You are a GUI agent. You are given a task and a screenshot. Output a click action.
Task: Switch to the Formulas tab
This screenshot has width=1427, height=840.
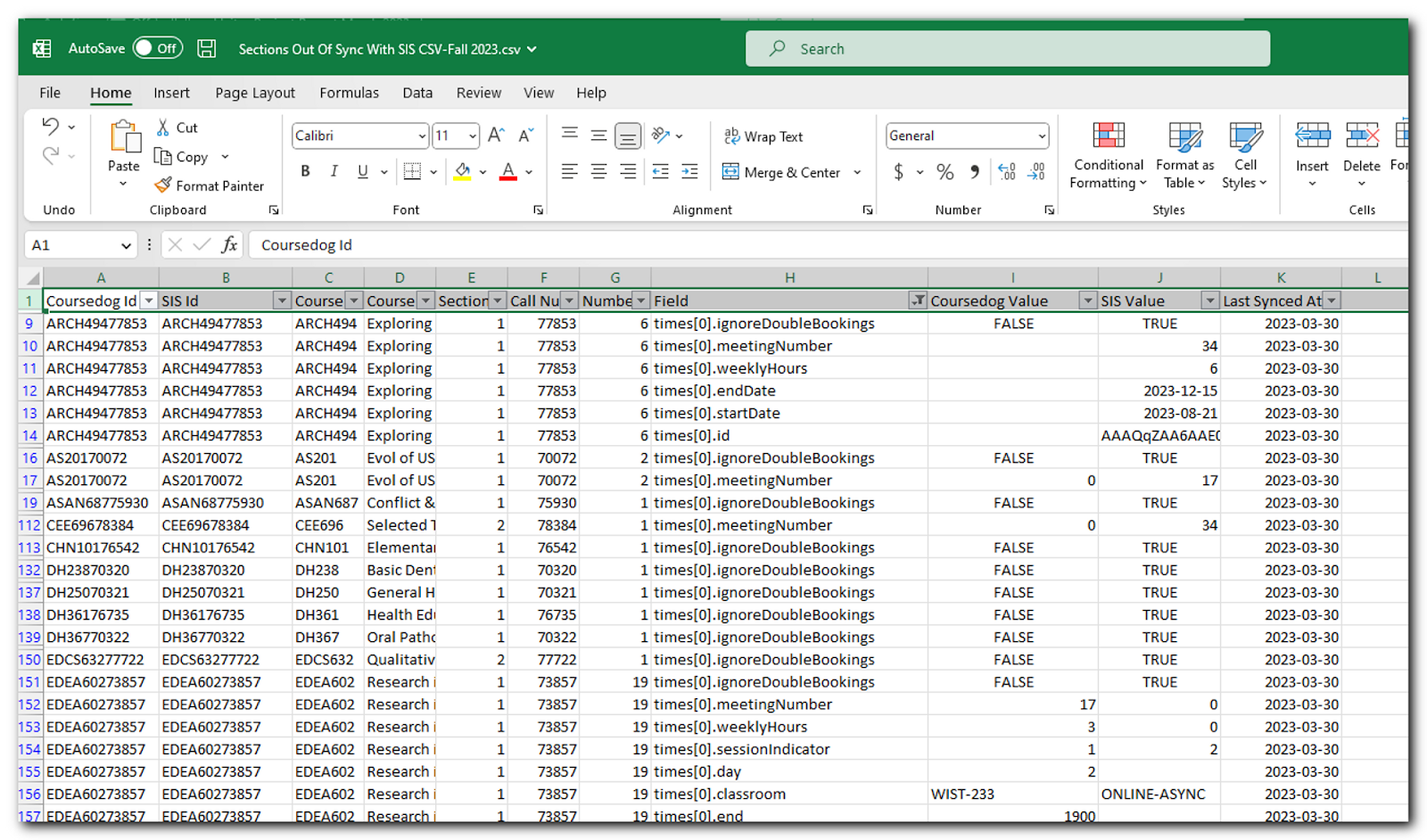point(349,93)
